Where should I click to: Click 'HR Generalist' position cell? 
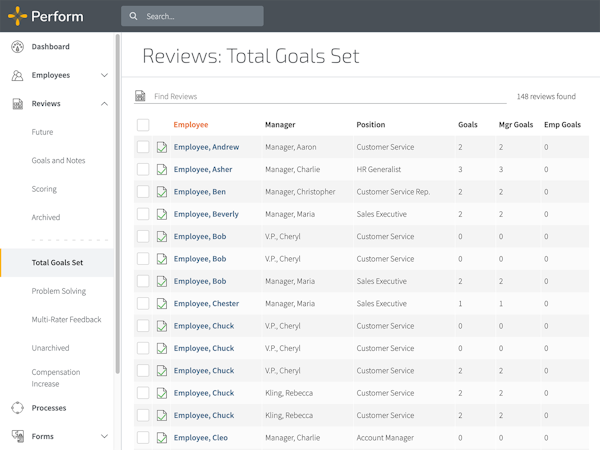(x=379, y=170)
